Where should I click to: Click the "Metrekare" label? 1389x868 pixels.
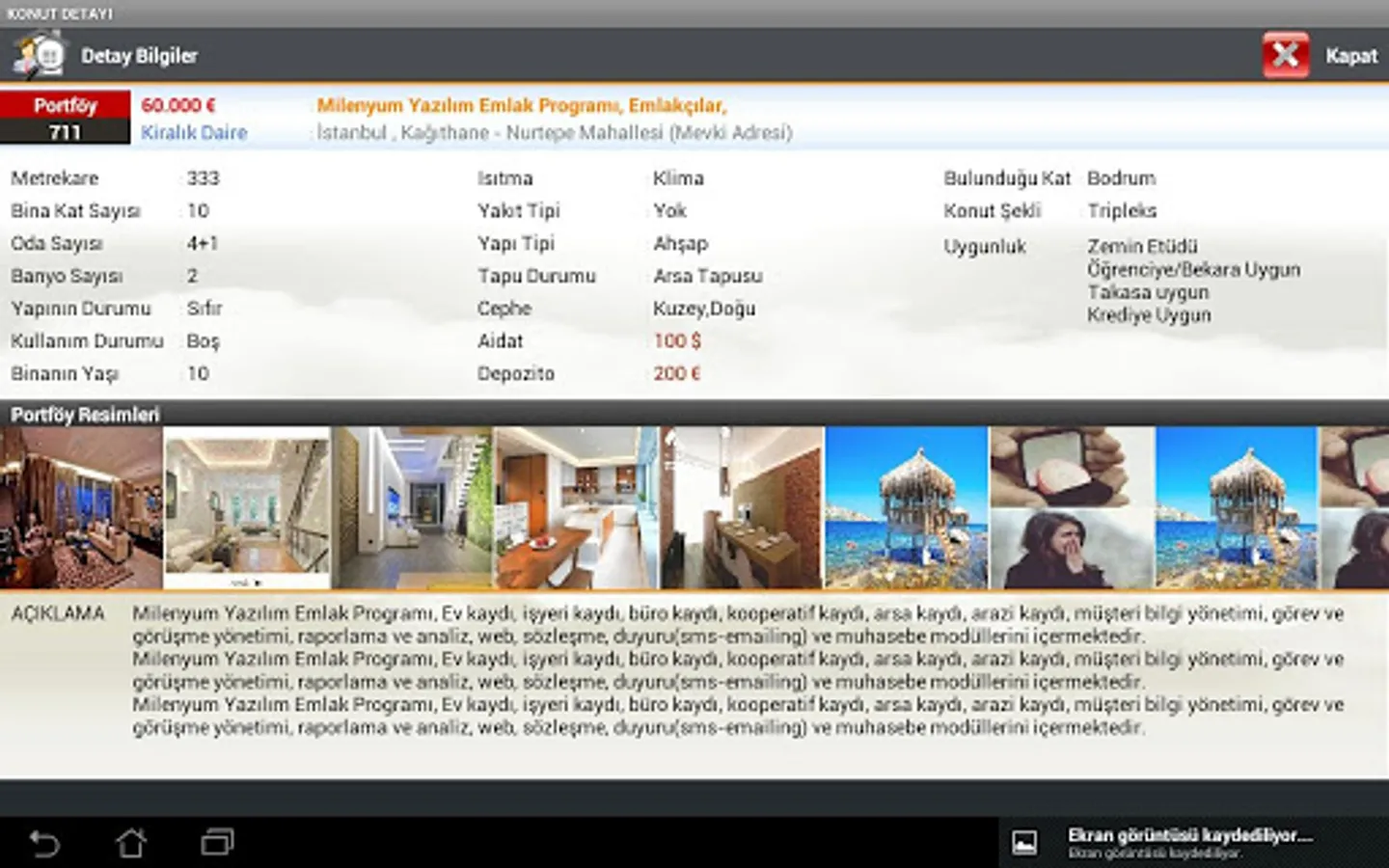55,178
